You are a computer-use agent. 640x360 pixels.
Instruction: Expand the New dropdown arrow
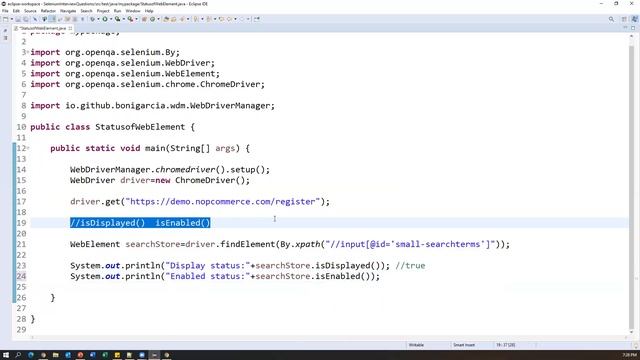12,19
